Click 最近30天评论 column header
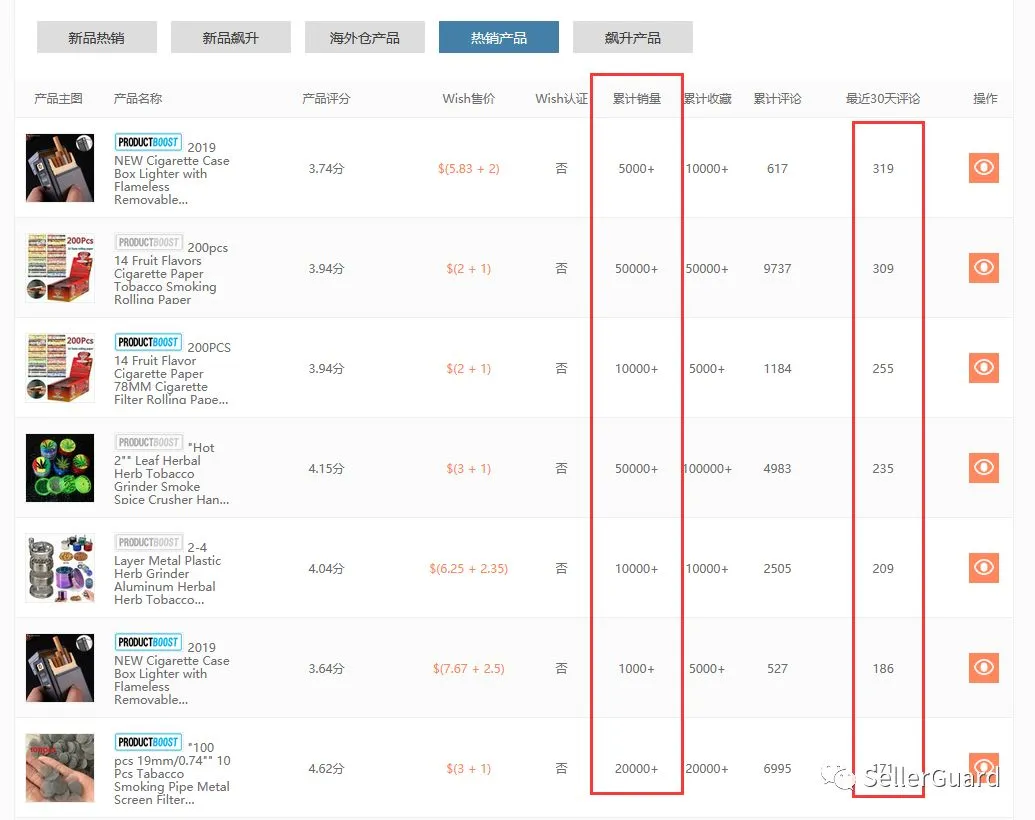1035x820 pixels. coord(883,99)
